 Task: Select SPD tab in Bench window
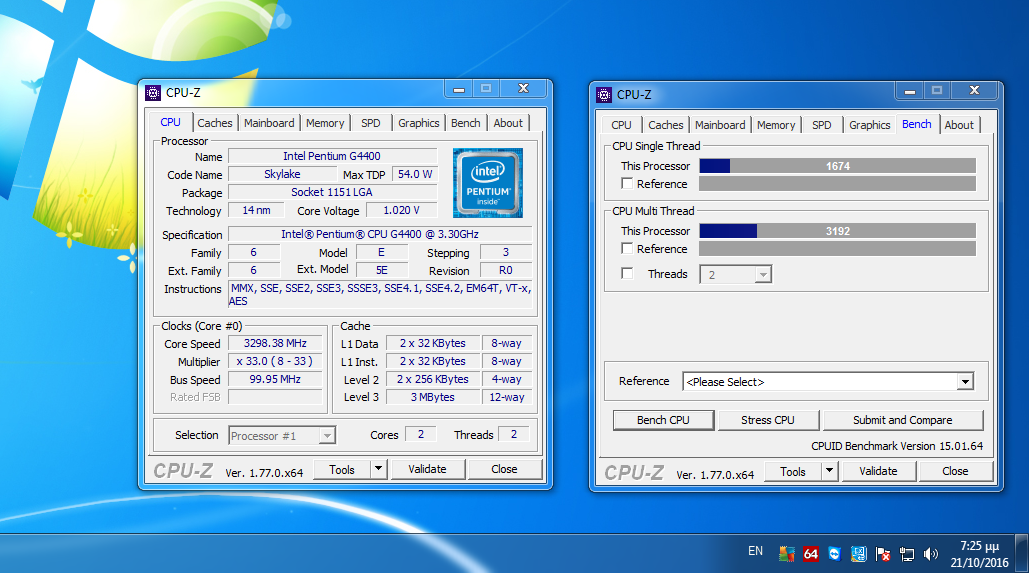(822, 125)
